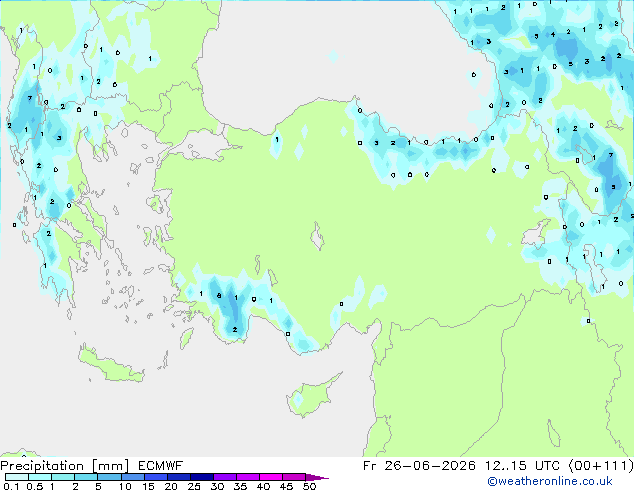The height and width of the screenshot is (490, 634).
Task: Click the 30–35 mm legend color box
Action: (x=224, y=477)
